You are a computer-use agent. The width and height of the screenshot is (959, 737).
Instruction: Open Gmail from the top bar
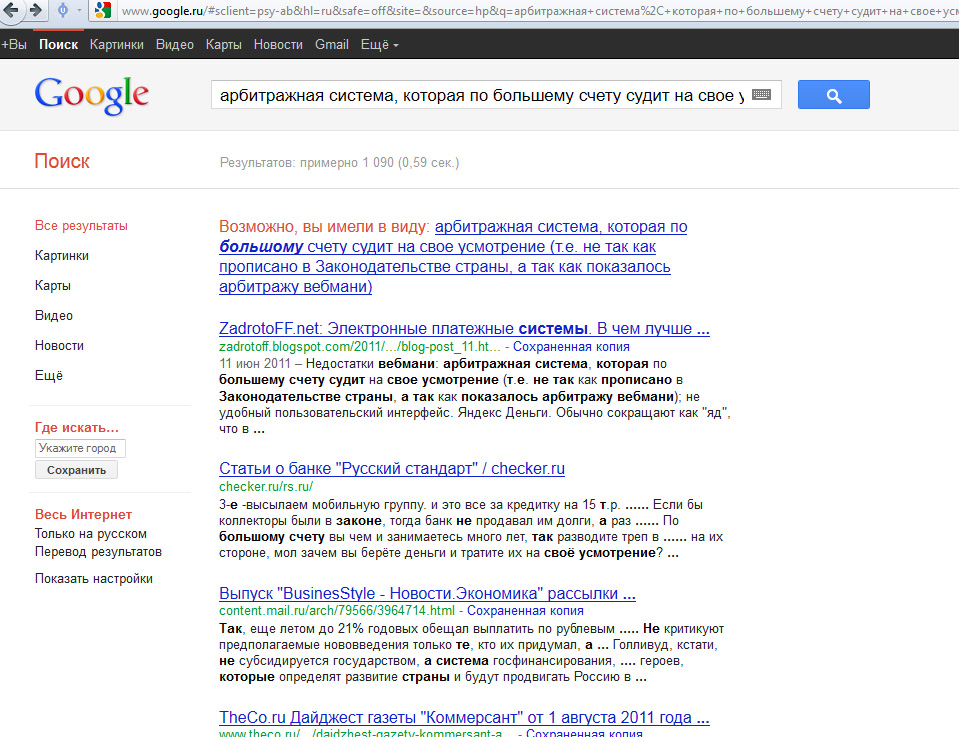coord(332,45)
